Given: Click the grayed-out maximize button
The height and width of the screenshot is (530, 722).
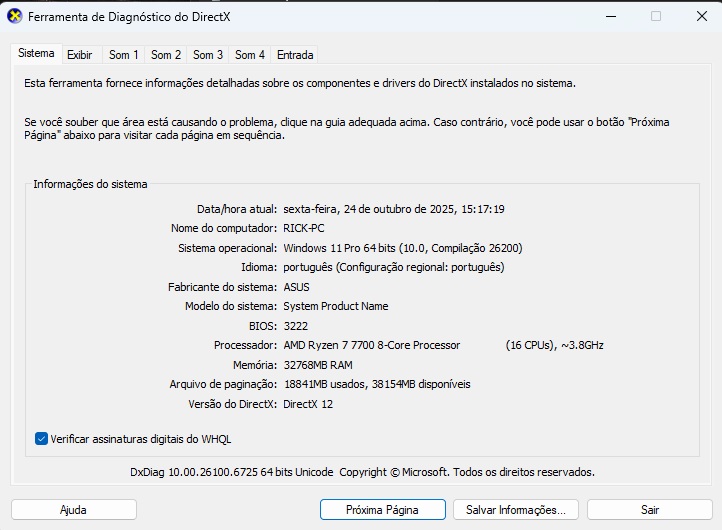Looking at the screenshot, I should [x=656, y=17].
